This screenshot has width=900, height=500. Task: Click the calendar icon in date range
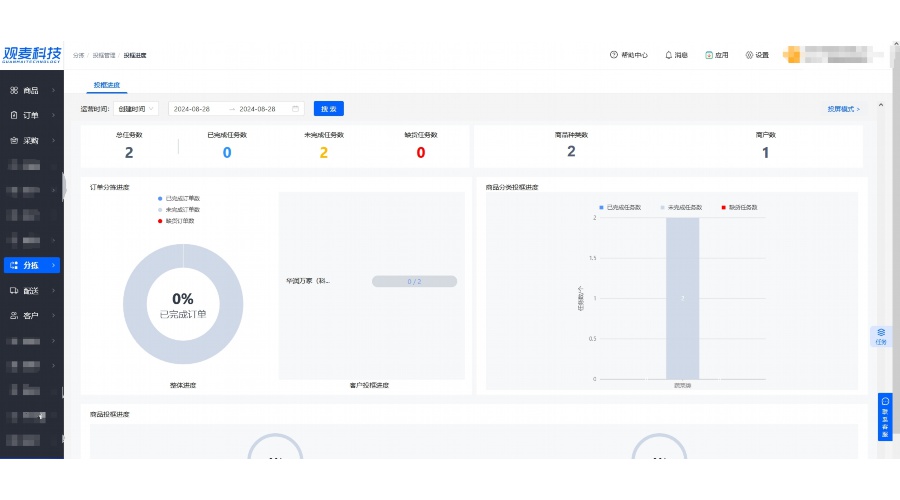(296, 109)
